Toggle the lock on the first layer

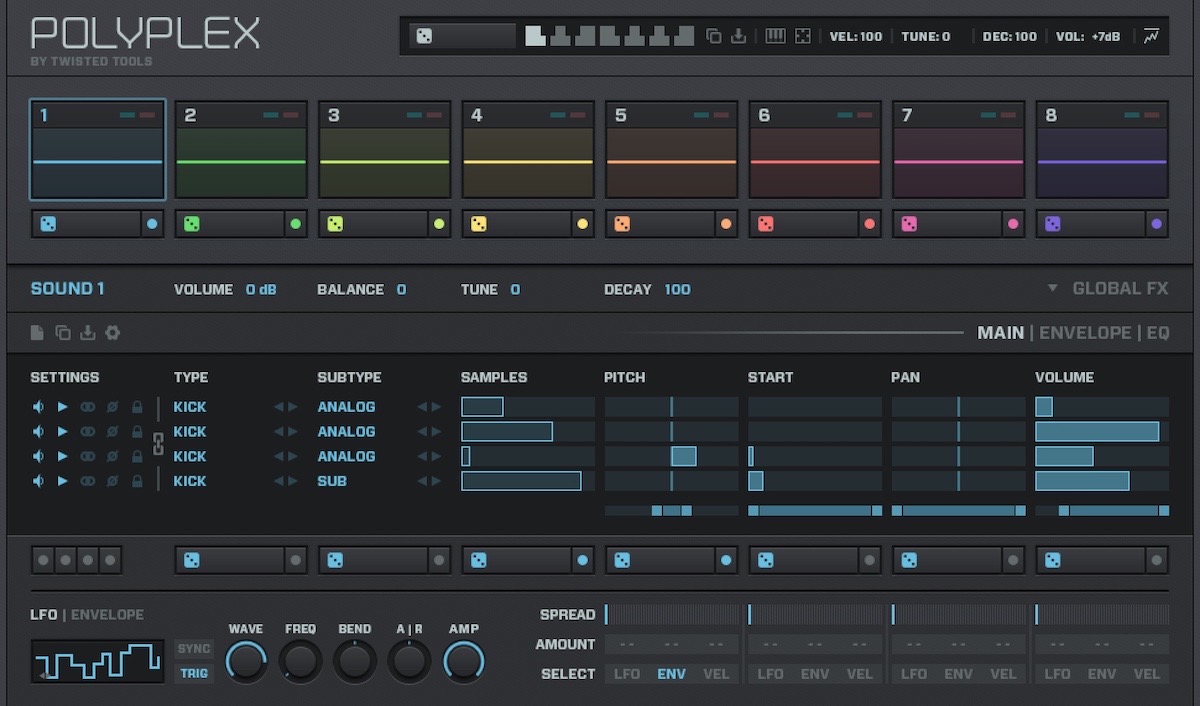tap(137, 407)
